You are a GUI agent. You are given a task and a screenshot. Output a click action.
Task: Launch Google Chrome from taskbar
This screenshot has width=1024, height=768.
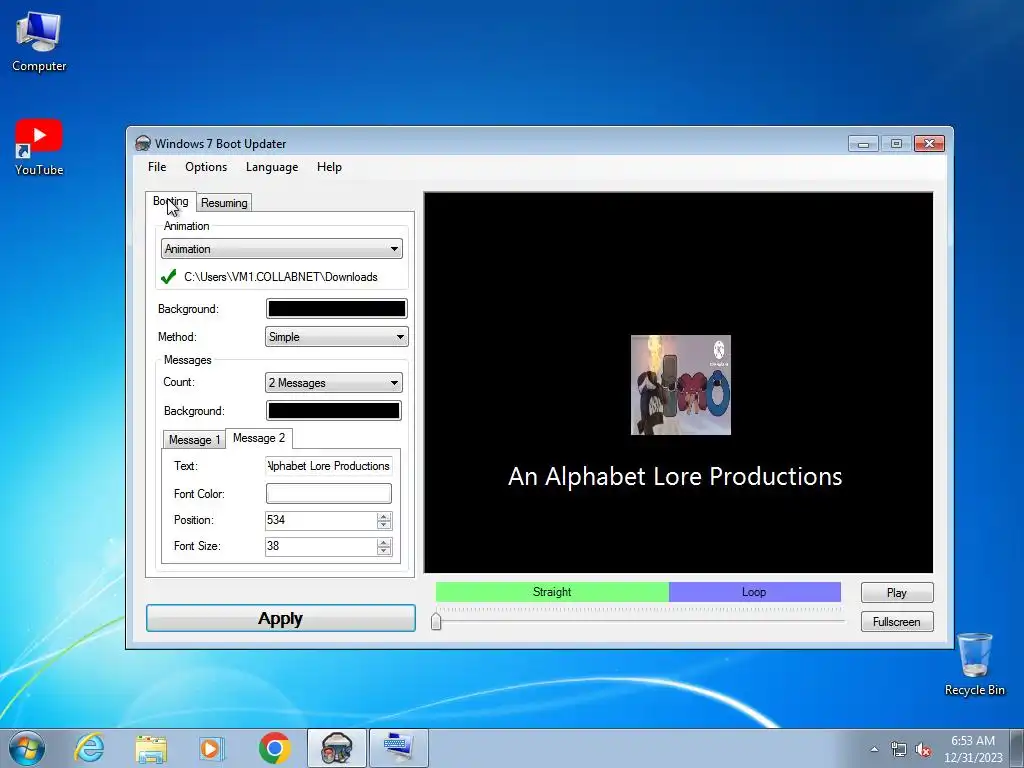pyautogui.click(x=274, y=748)
